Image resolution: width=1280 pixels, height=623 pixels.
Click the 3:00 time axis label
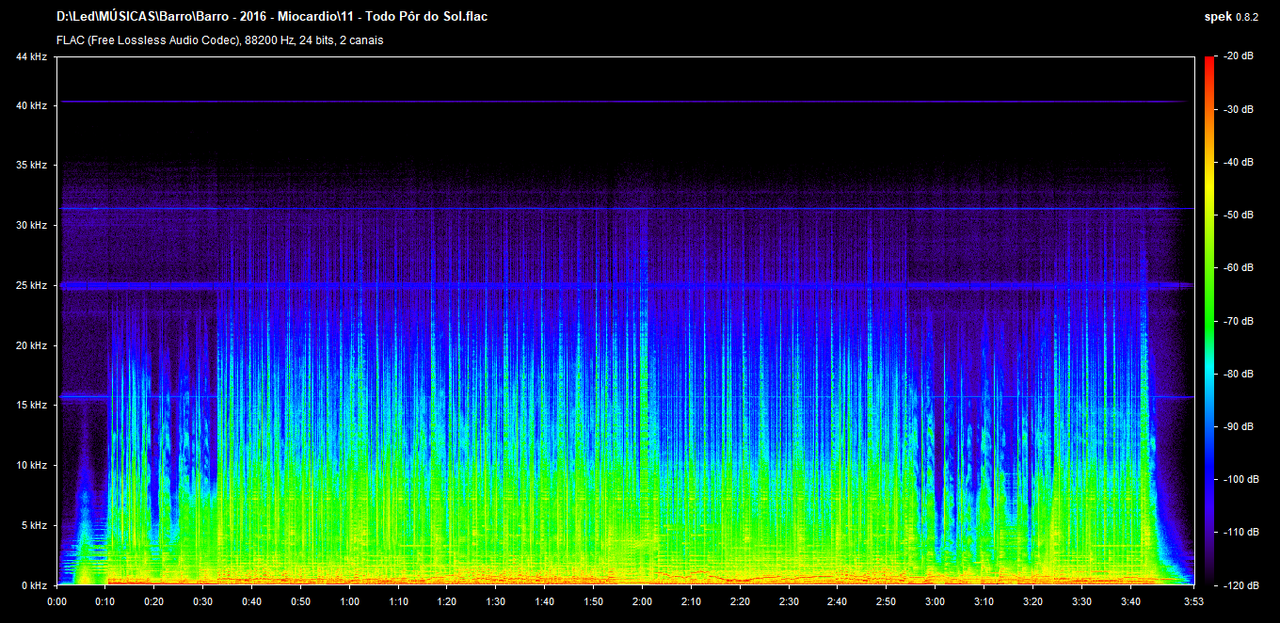tap(935, 602)
